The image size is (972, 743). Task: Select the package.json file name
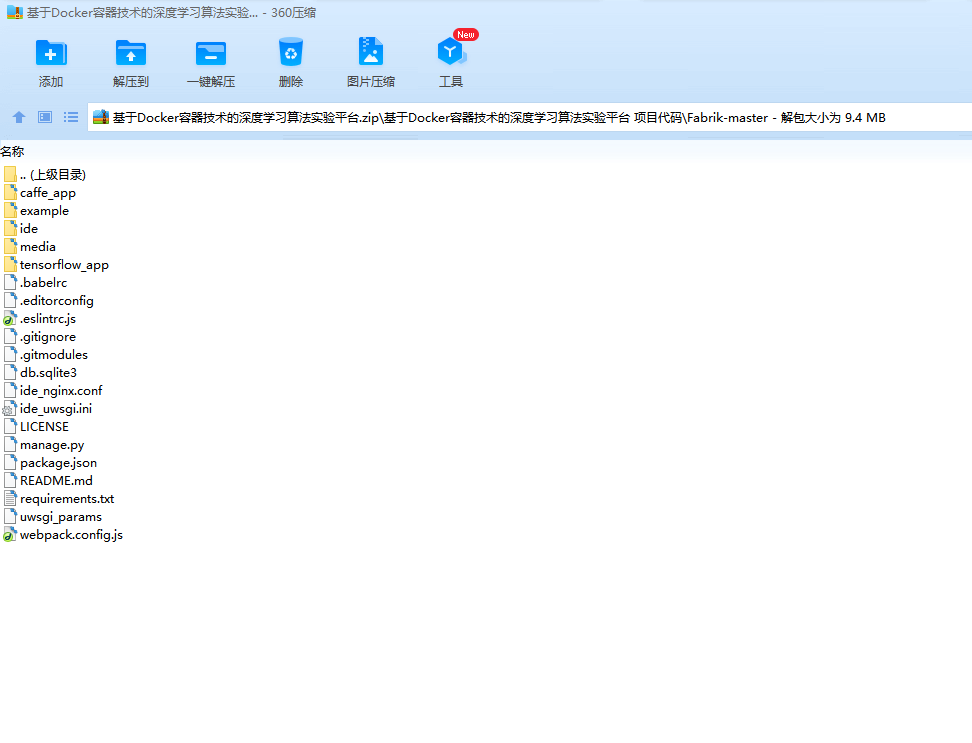pos(58,463)
